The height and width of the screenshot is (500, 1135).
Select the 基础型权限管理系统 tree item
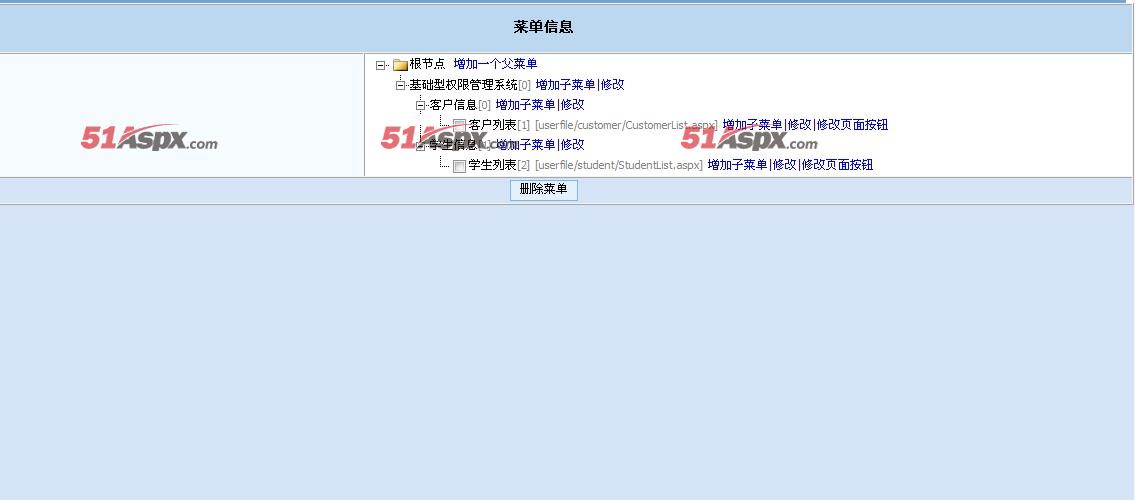click(x=463, y=85)
